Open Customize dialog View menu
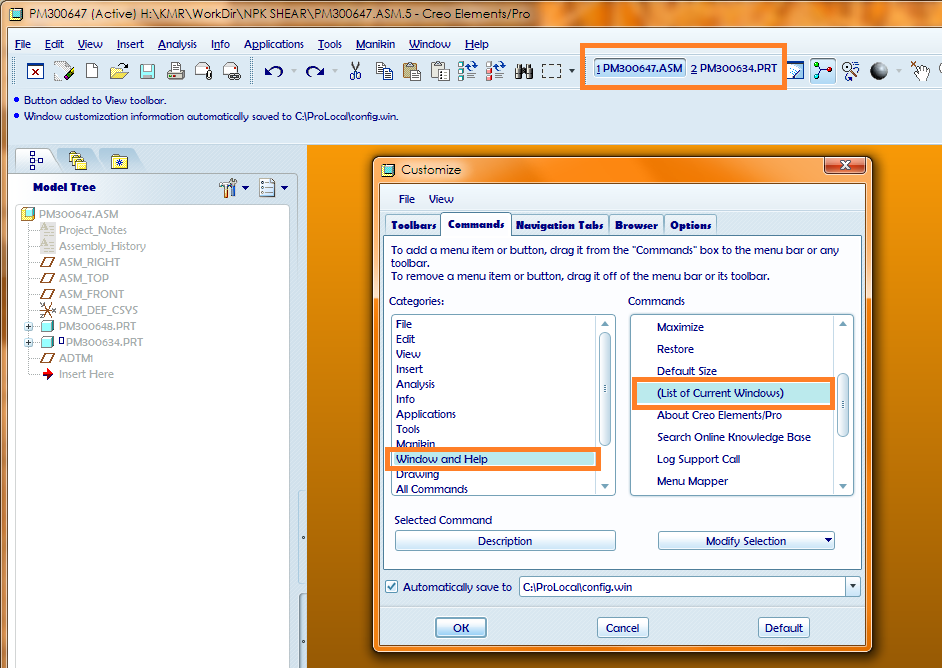The height and width of the screenshot is (668, 942). pos(441,199)
